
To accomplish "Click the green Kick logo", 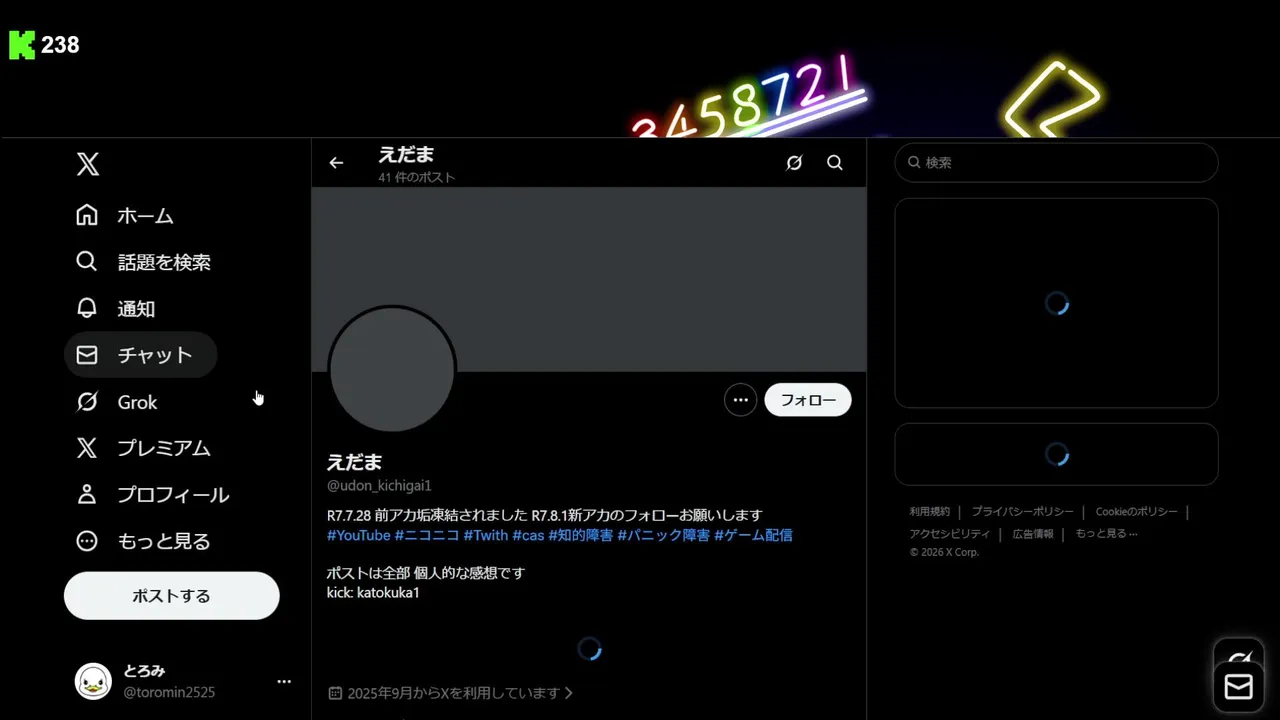I will 22,45.
